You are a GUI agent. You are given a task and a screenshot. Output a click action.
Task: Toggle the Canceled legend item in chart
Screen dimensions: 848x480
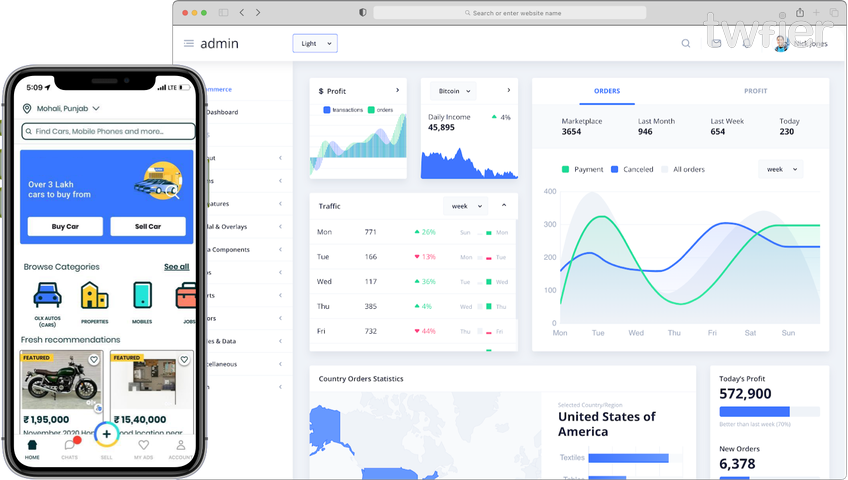coord(631,170)
